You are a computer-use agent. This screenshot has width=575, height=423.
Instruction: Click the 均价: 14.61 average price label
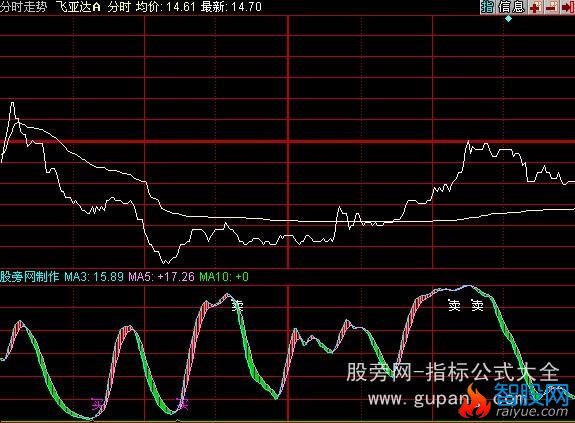click(165, 7)
